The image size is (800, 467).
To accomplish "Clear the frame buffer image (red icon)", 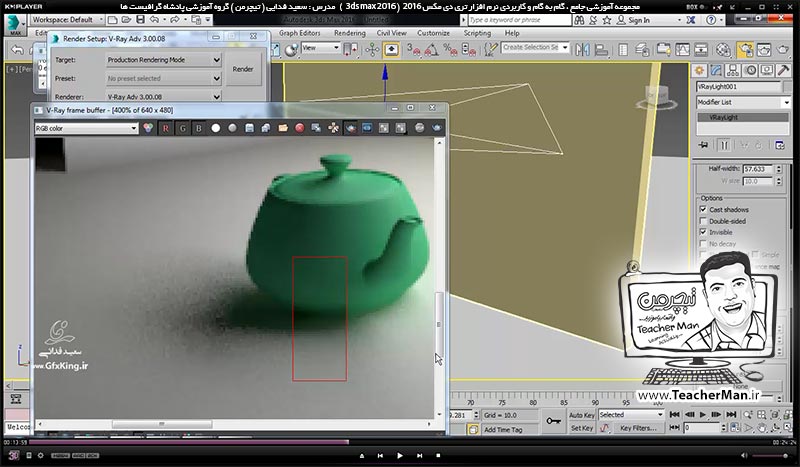I will click(299, 128).
